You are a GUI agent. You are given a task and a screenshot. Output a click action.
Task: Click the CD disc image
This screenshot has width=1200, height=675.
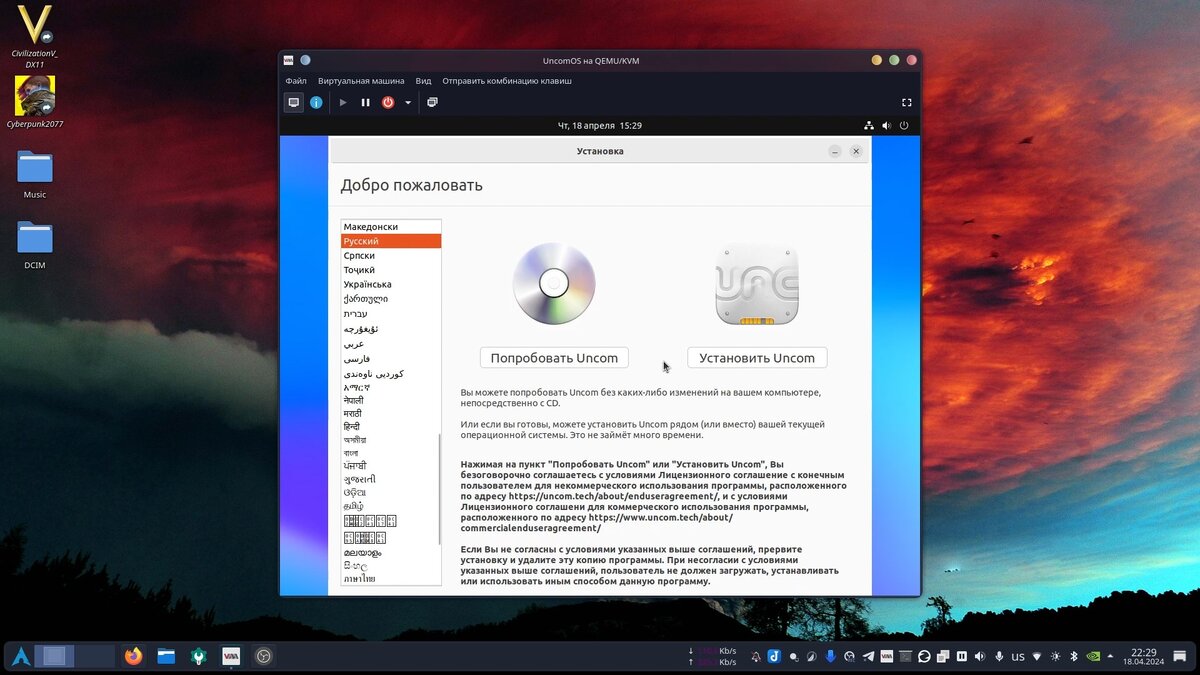click(x=554, y=284)
